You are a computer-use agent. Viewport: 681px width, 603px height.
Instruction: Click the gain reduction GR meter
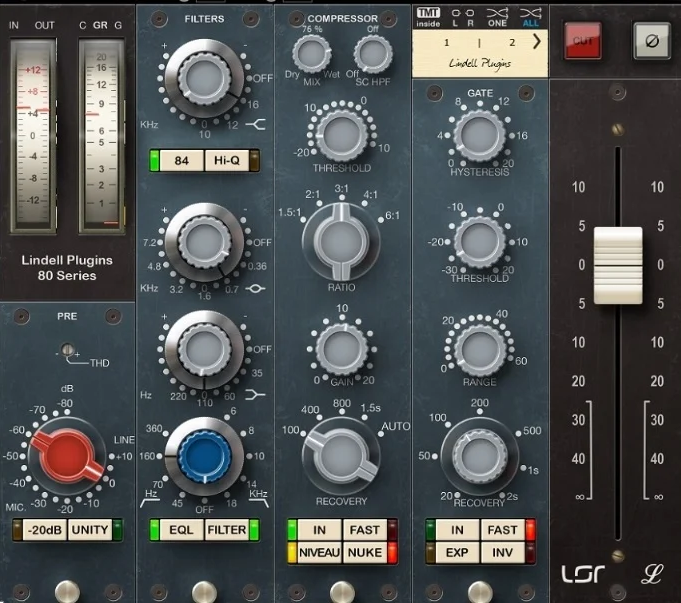coord(101,136)
